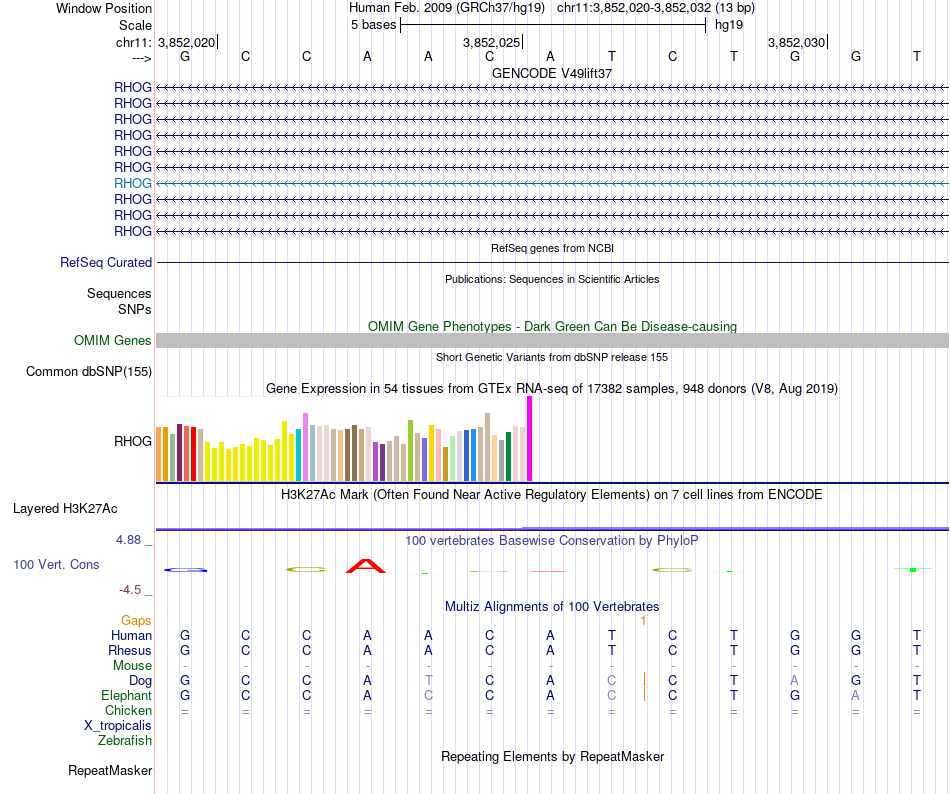The width and height of the screenshot is (950, 794).
Task: Click the hg19 text beside the scale bar
Action: click(x=728, y=25)
